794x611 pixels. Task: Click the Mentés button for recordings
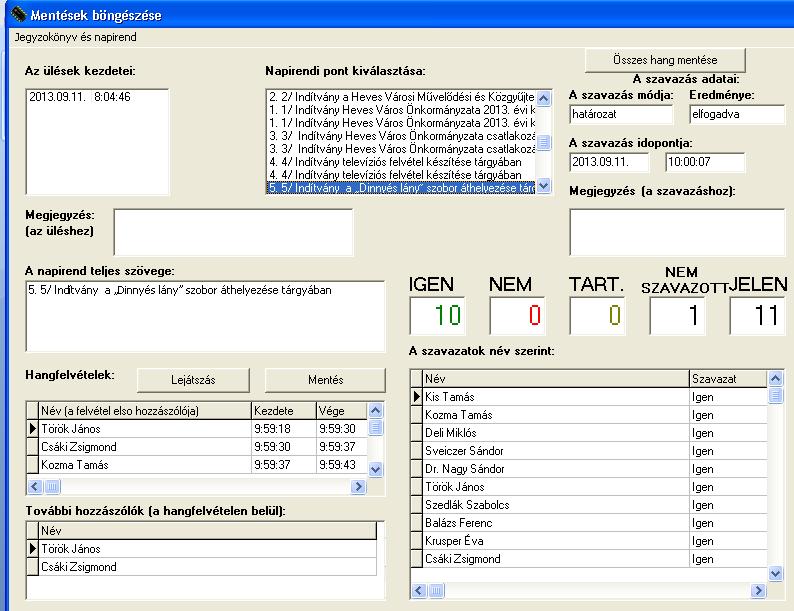coord(325,380)
